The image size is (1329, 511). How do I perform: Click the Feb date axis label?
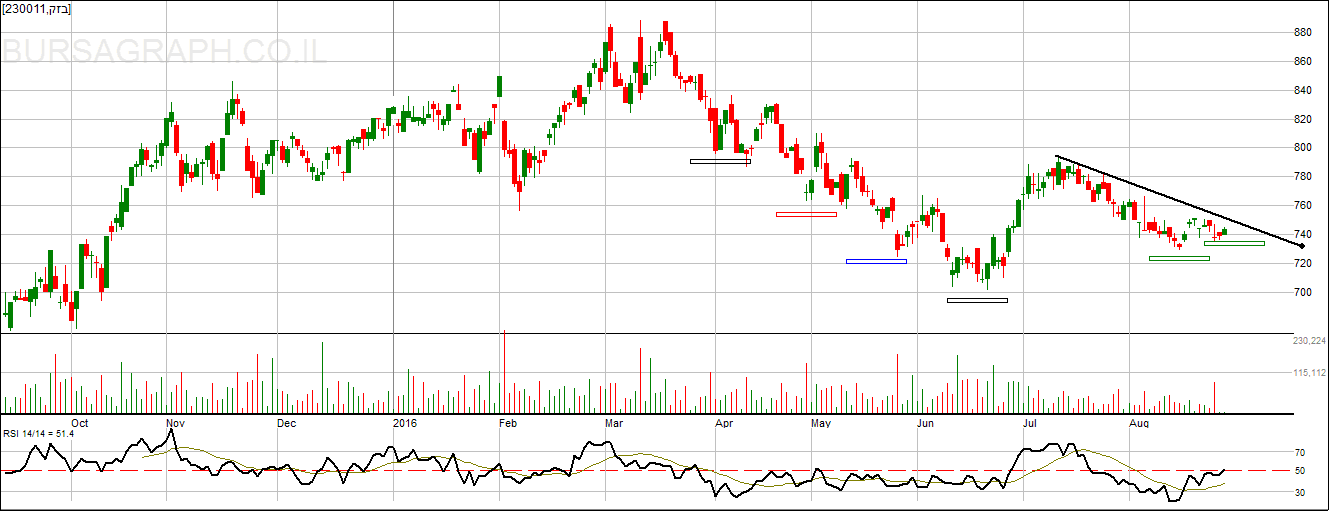(508, 423)
